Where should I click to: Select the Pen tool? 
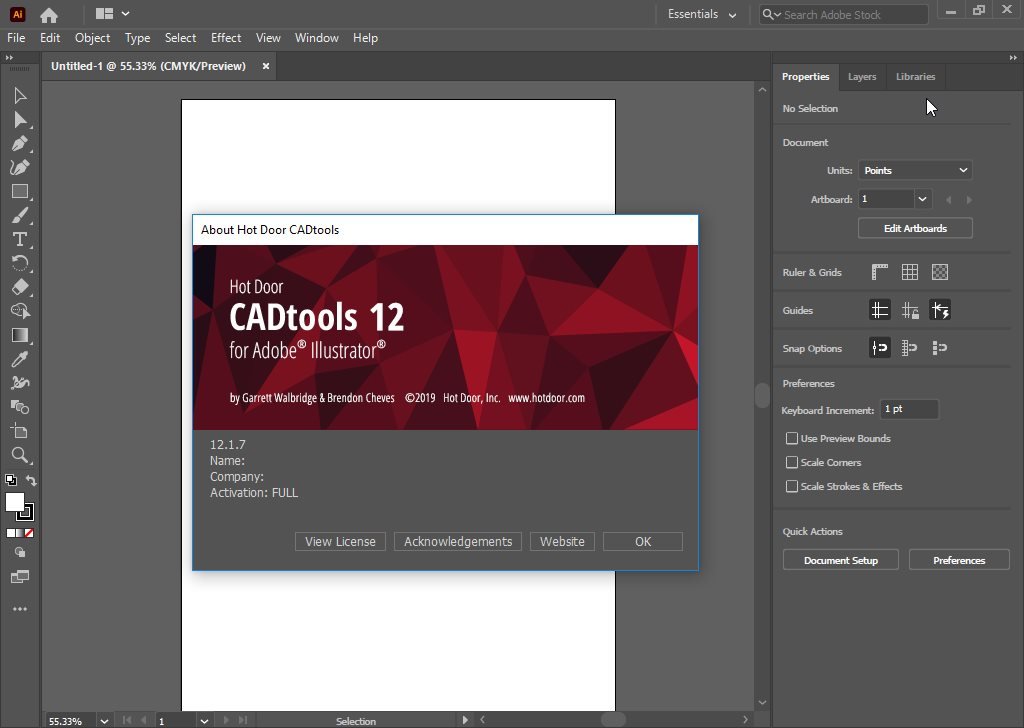tap(20, 144)
